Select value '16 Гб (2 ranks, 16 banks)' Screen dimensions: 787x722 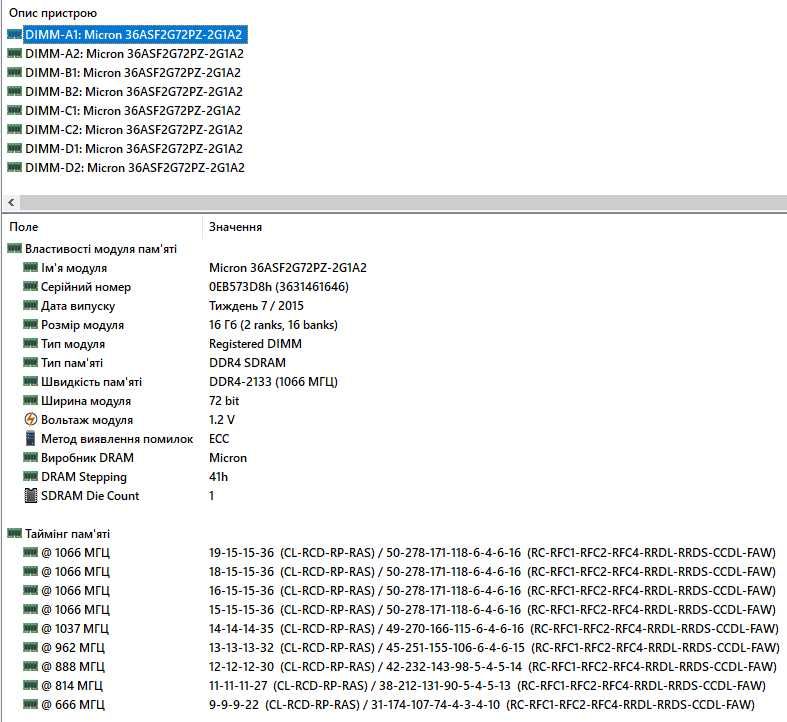pyautogui.click(x=273, y=325)
